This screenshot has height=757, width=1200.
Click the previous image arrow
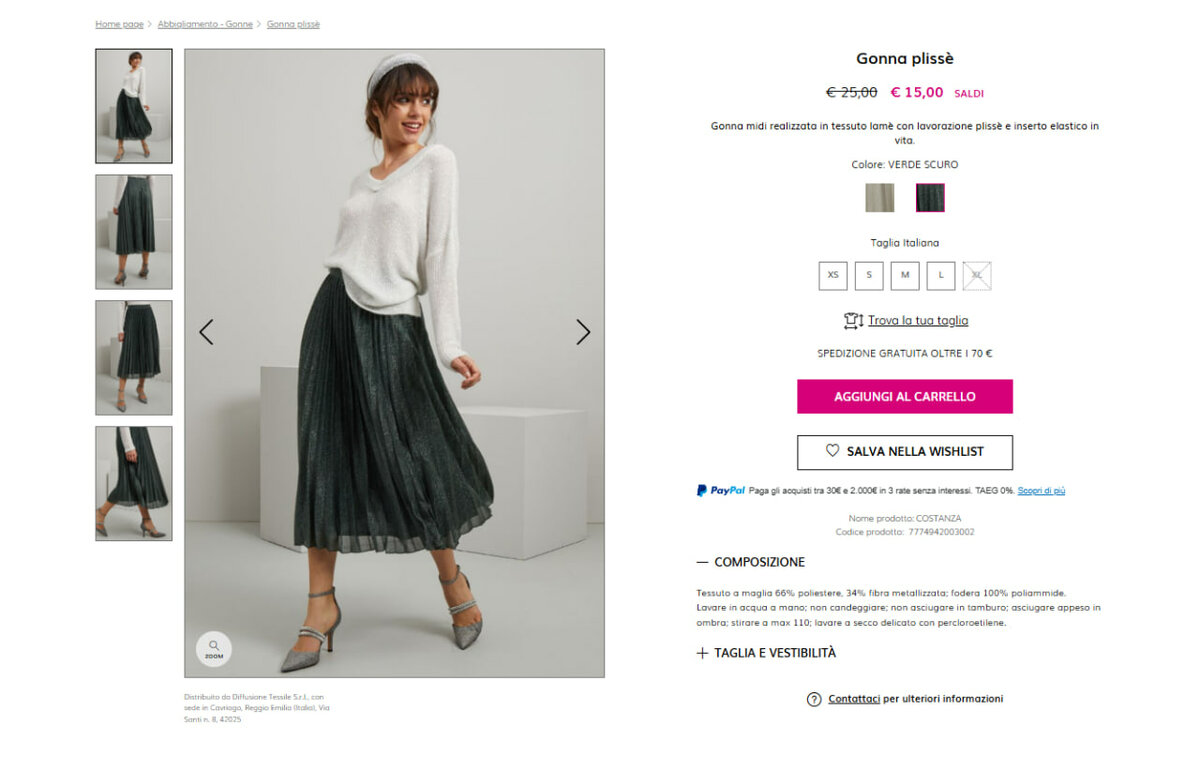[x=206, y=332]
